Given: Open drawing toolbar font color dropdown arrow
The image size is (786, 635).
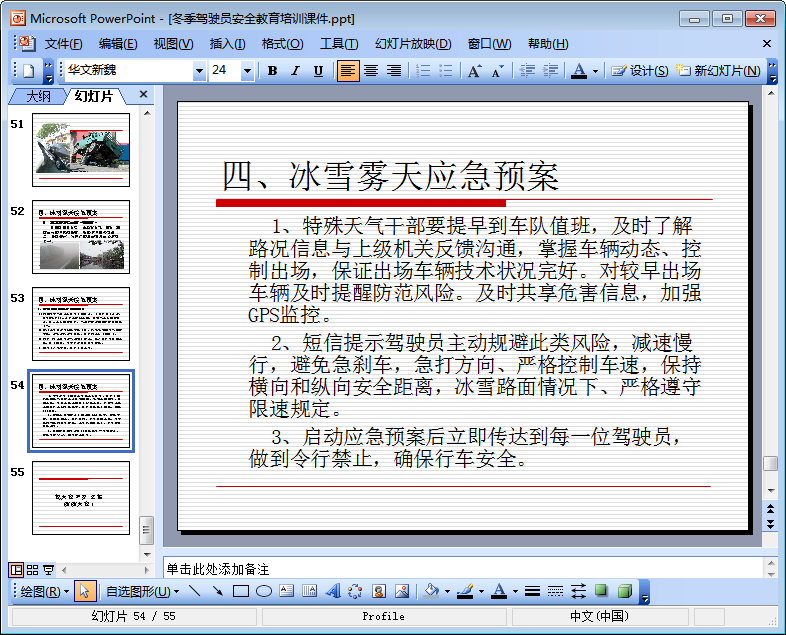Looking at the screenshot, I should pyautogui.click(x=515, y=592).
